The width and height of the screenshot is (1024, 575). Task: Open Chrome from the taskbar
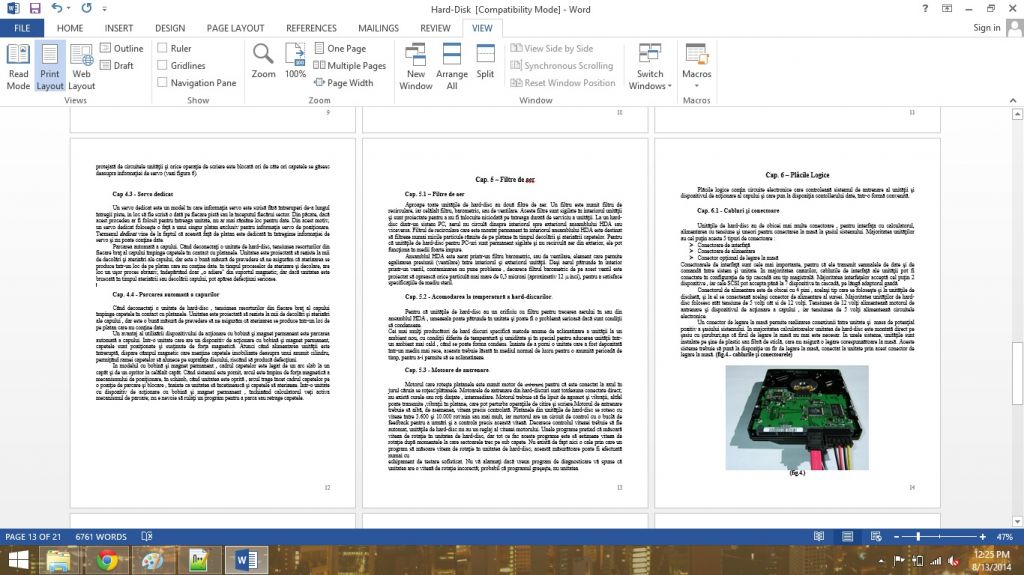click(107, 560)
